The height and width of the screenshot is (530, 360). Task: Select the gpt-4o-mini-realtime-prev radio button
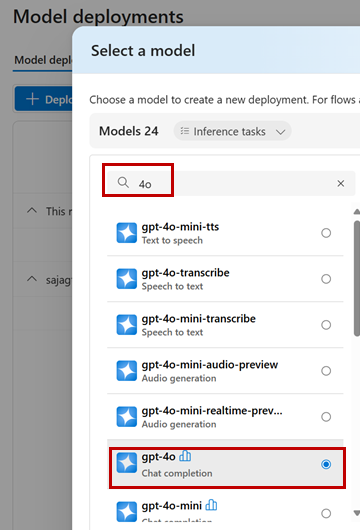coord(326,417)
